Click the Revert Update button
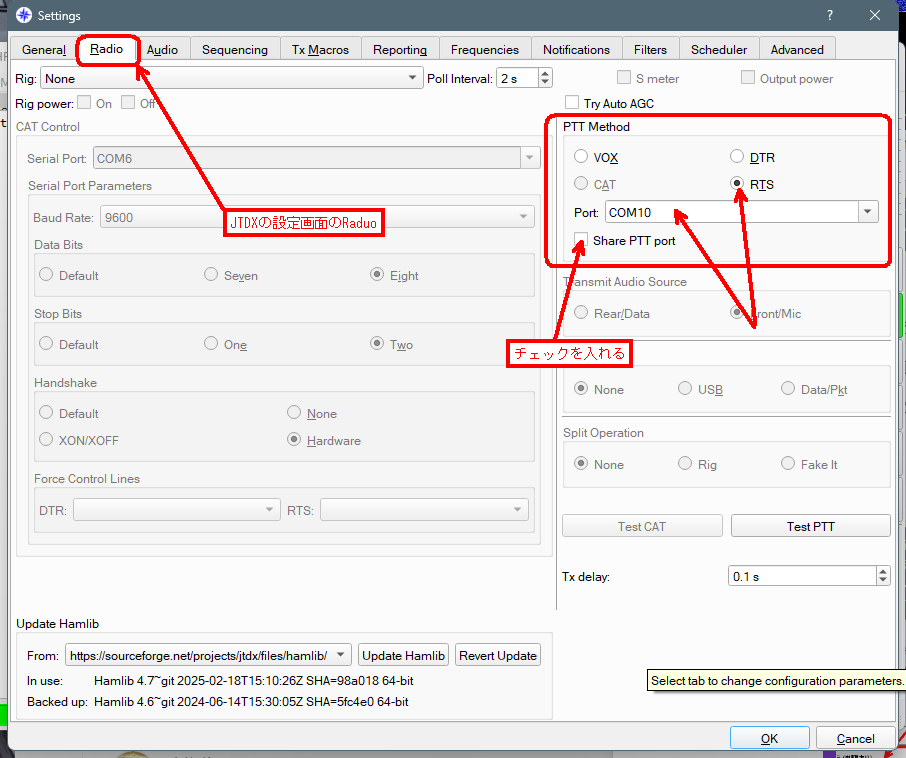 [x=497, y=655]
